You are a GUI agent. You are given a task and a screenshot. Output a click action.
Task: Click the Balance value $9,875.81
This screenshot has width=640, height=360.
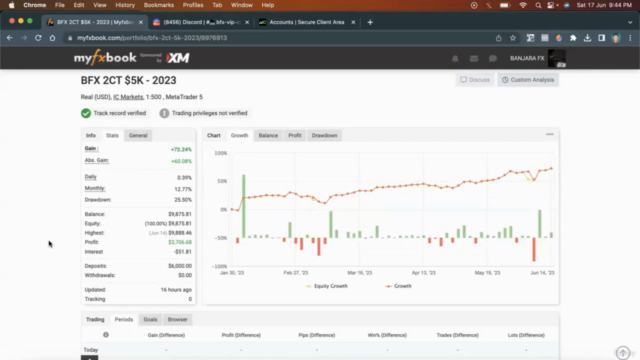tap(180, 214)
